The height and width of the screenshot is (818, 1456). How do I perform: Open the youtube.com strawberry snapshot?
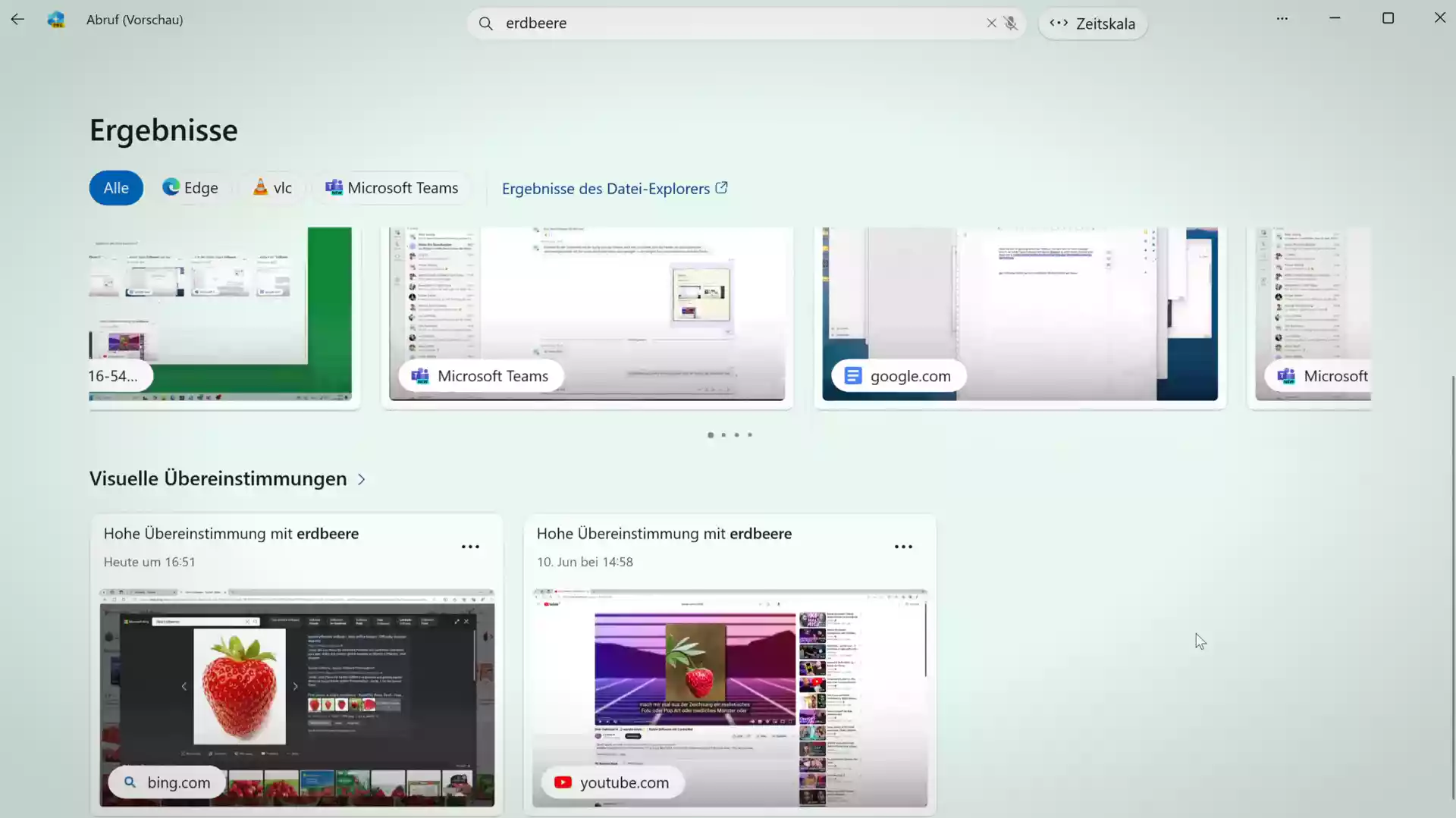point(730,697)
